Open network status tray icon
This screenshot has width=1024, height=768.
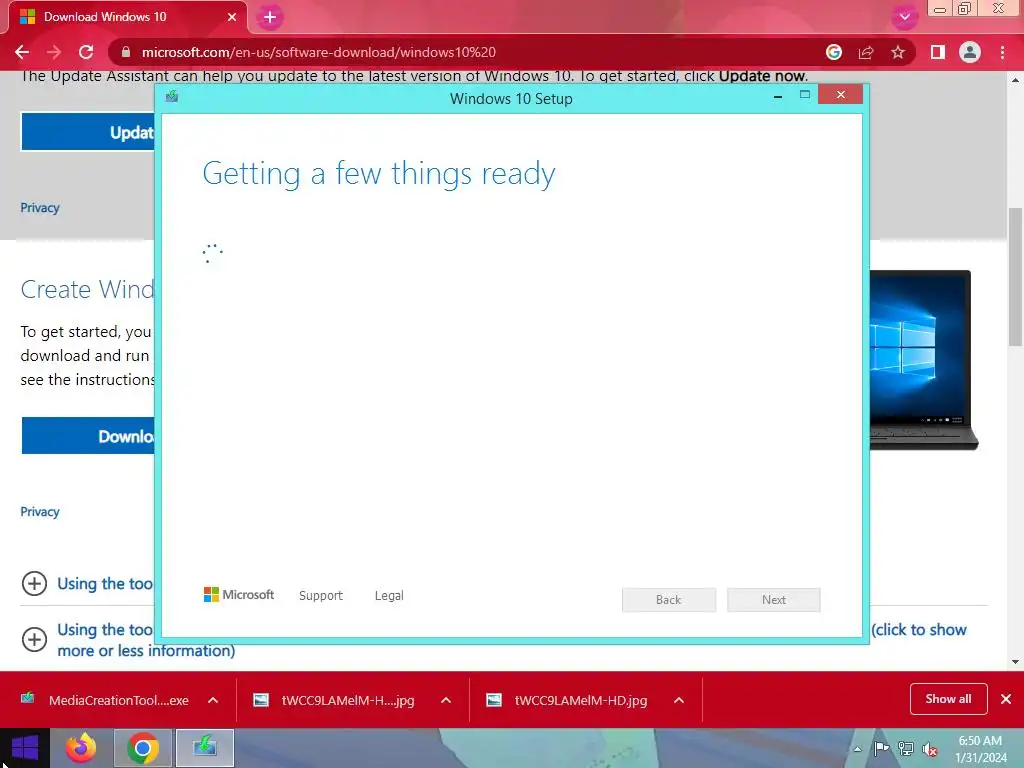(x=906, y=749)
